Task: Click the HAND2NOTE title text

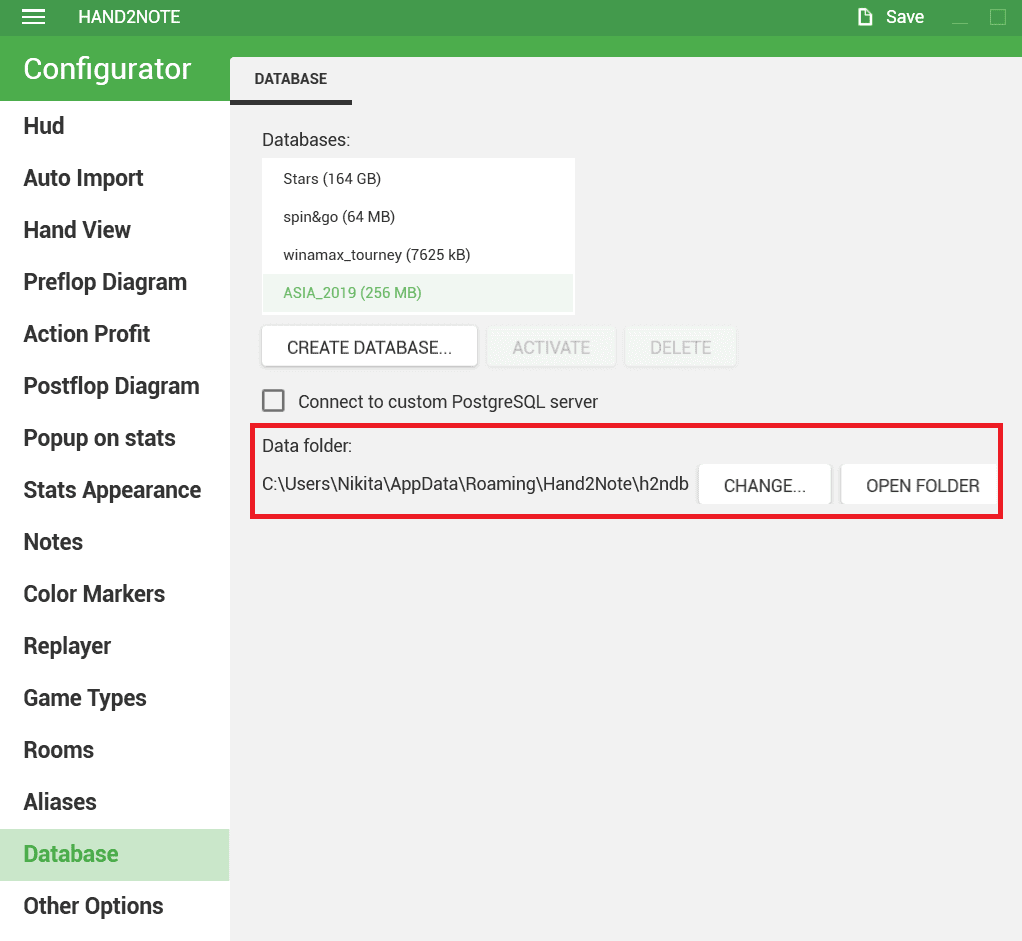Action: point(129,17)
